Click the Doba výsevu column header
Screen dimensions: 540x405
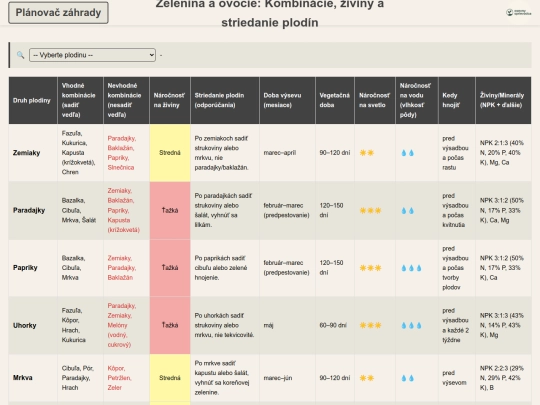click(x=287, y=100)
